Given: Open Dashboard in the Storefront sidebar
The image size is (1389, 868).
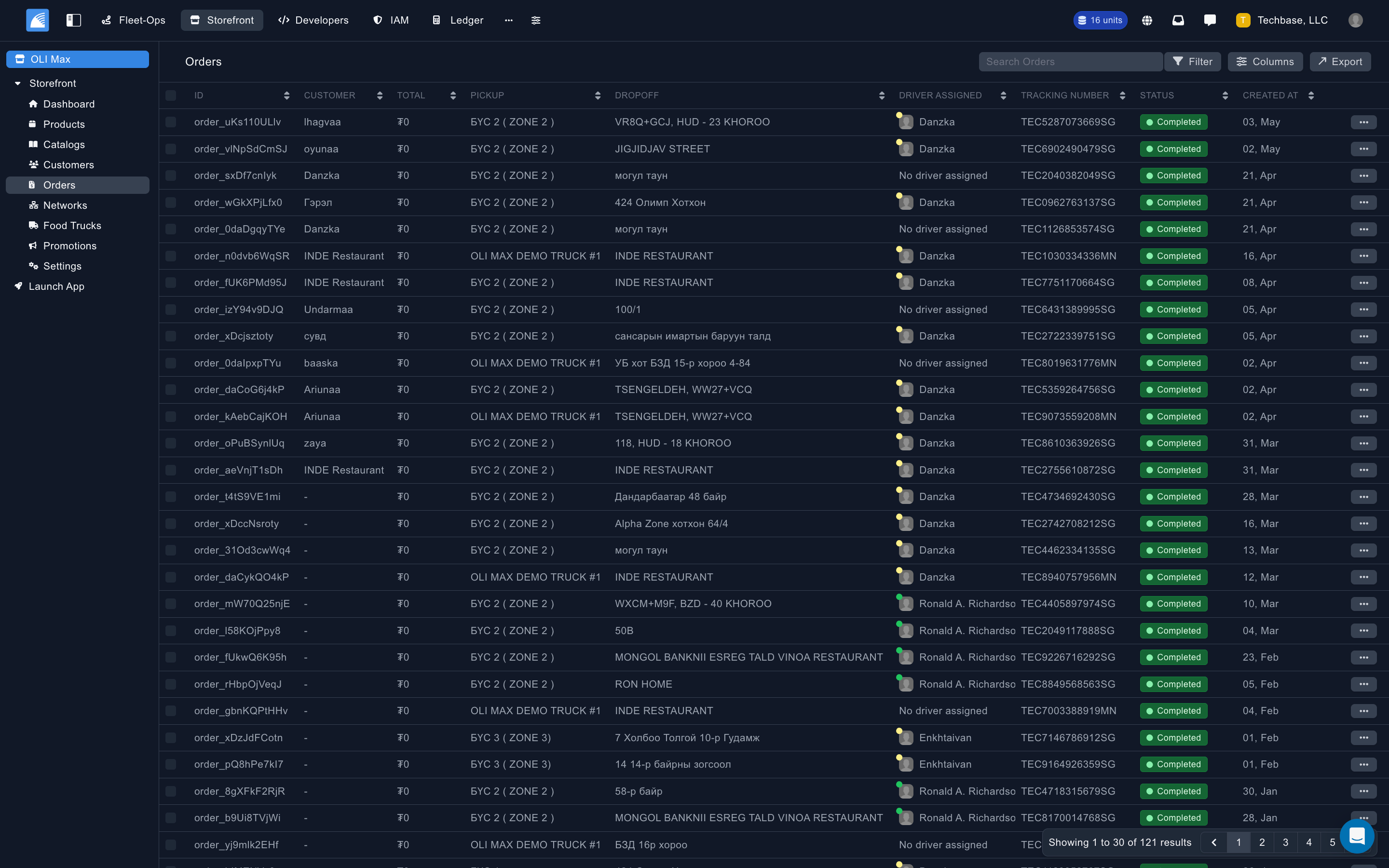Looking at the screenshot, I should 69,104.
